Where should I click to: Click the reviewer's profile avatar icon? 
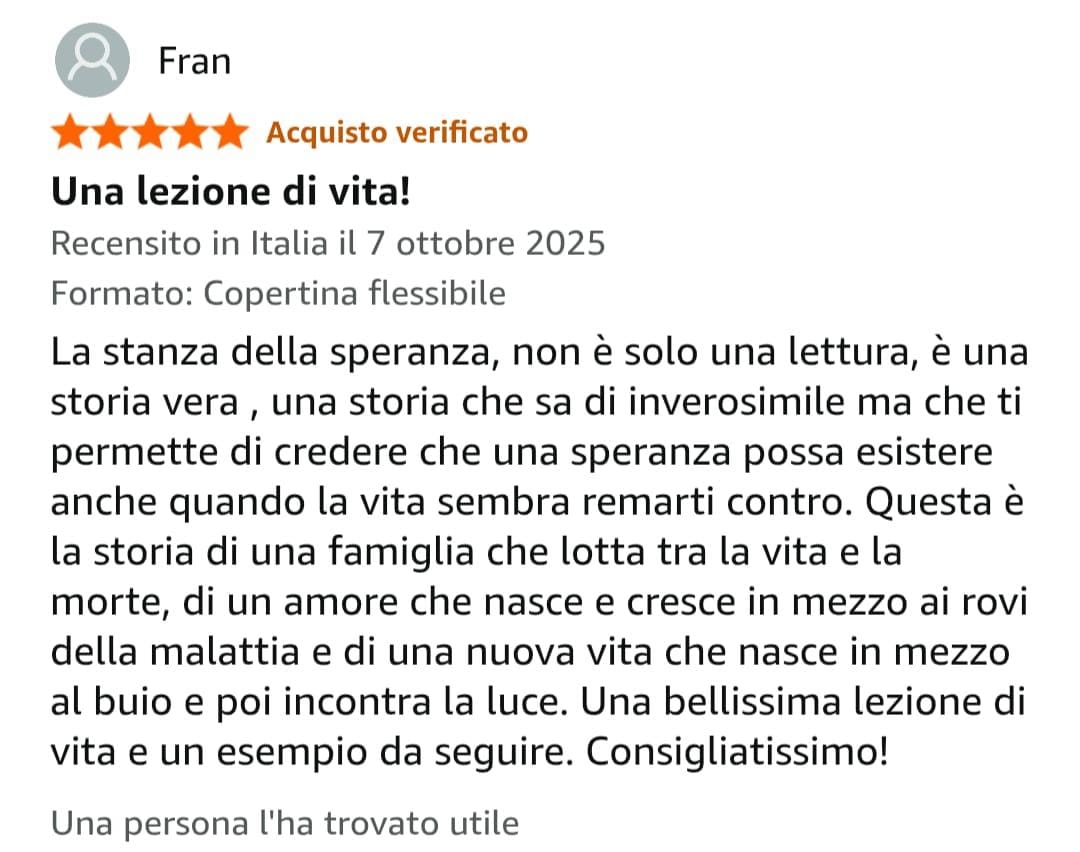pos(91,60)
